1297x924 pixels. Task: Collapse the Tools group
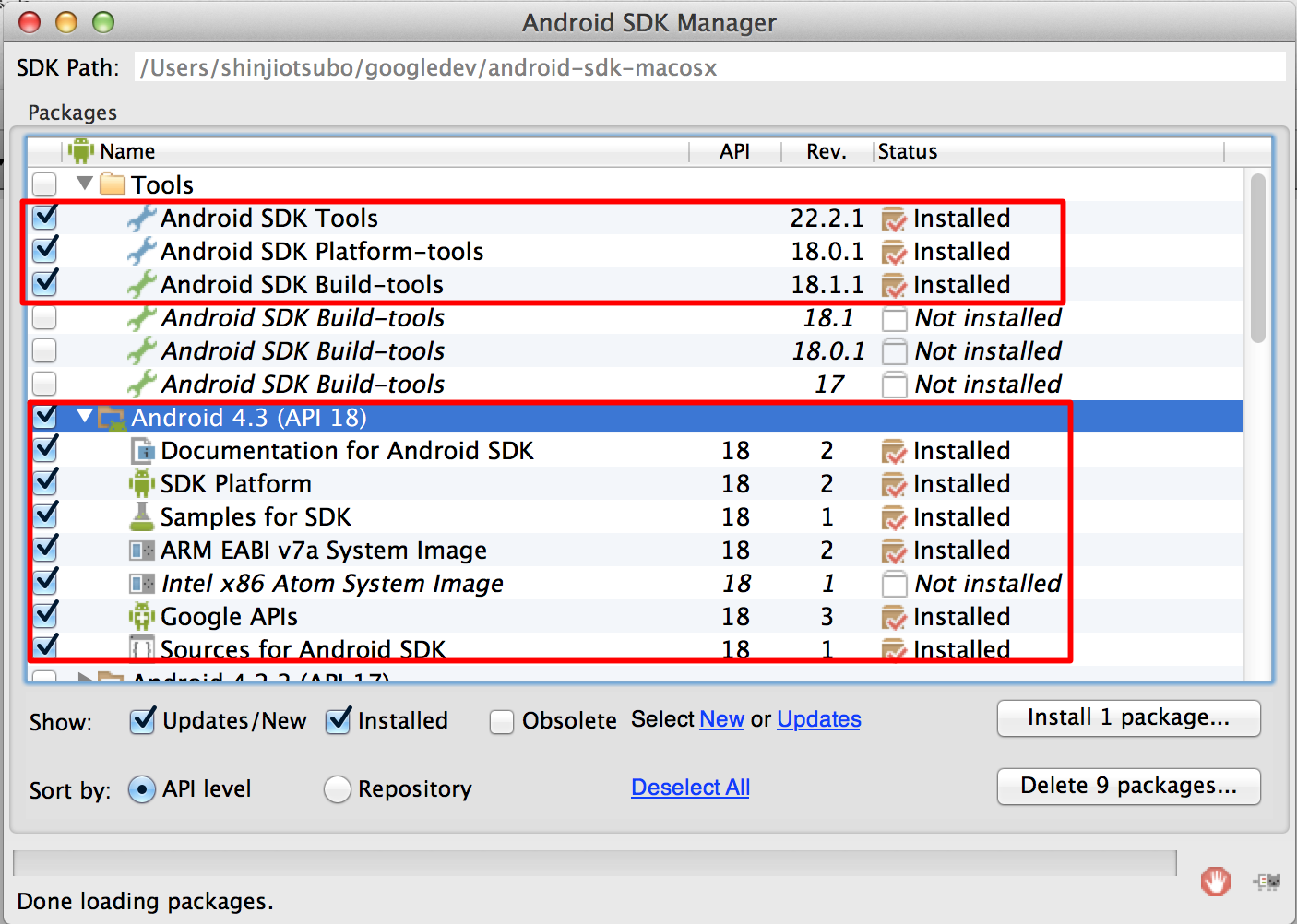coord(84,183)
